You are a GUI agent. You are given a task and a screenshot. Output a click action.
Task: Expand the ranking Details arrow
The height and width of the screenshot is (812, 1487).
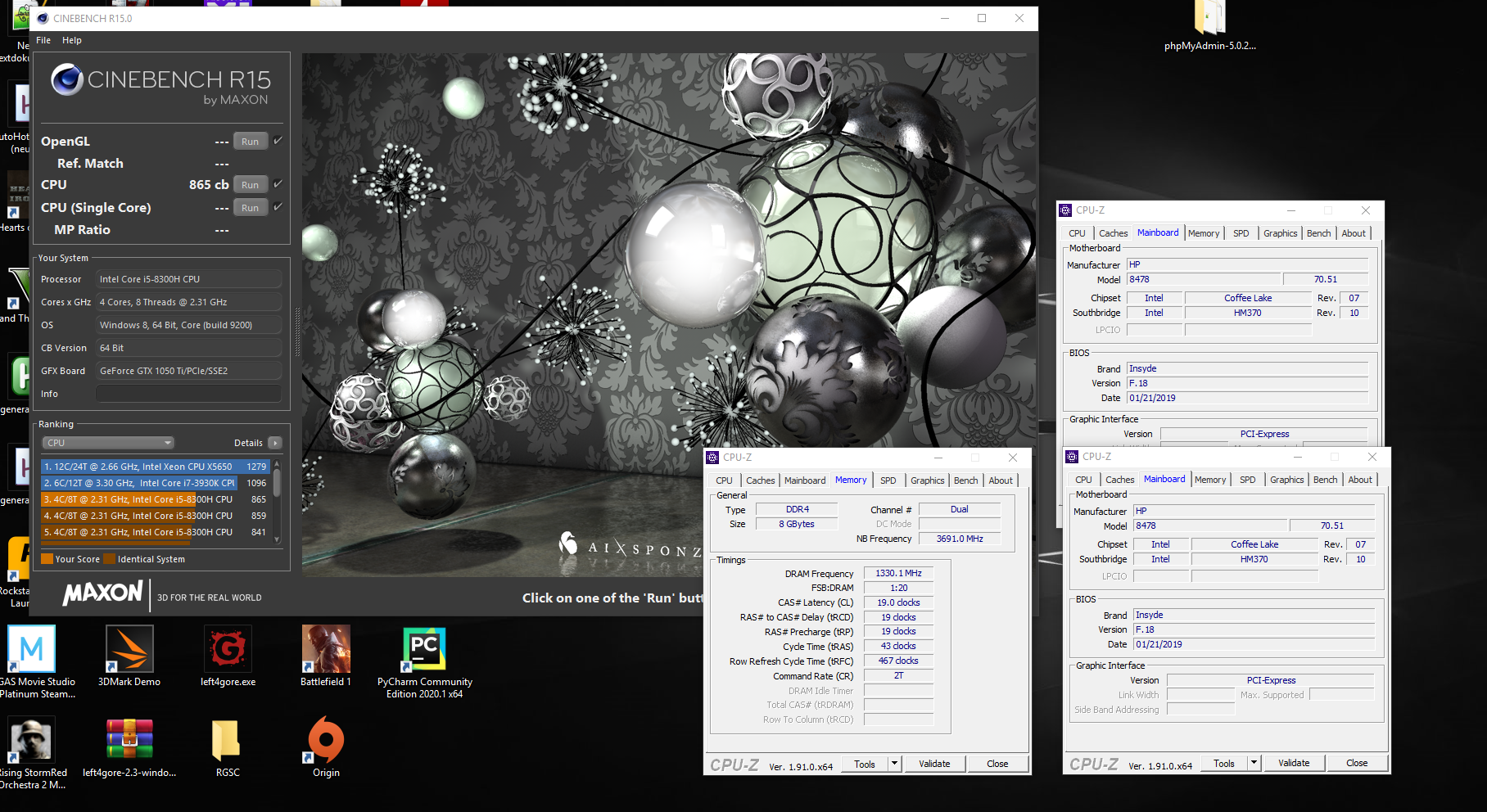click(275, 443)
